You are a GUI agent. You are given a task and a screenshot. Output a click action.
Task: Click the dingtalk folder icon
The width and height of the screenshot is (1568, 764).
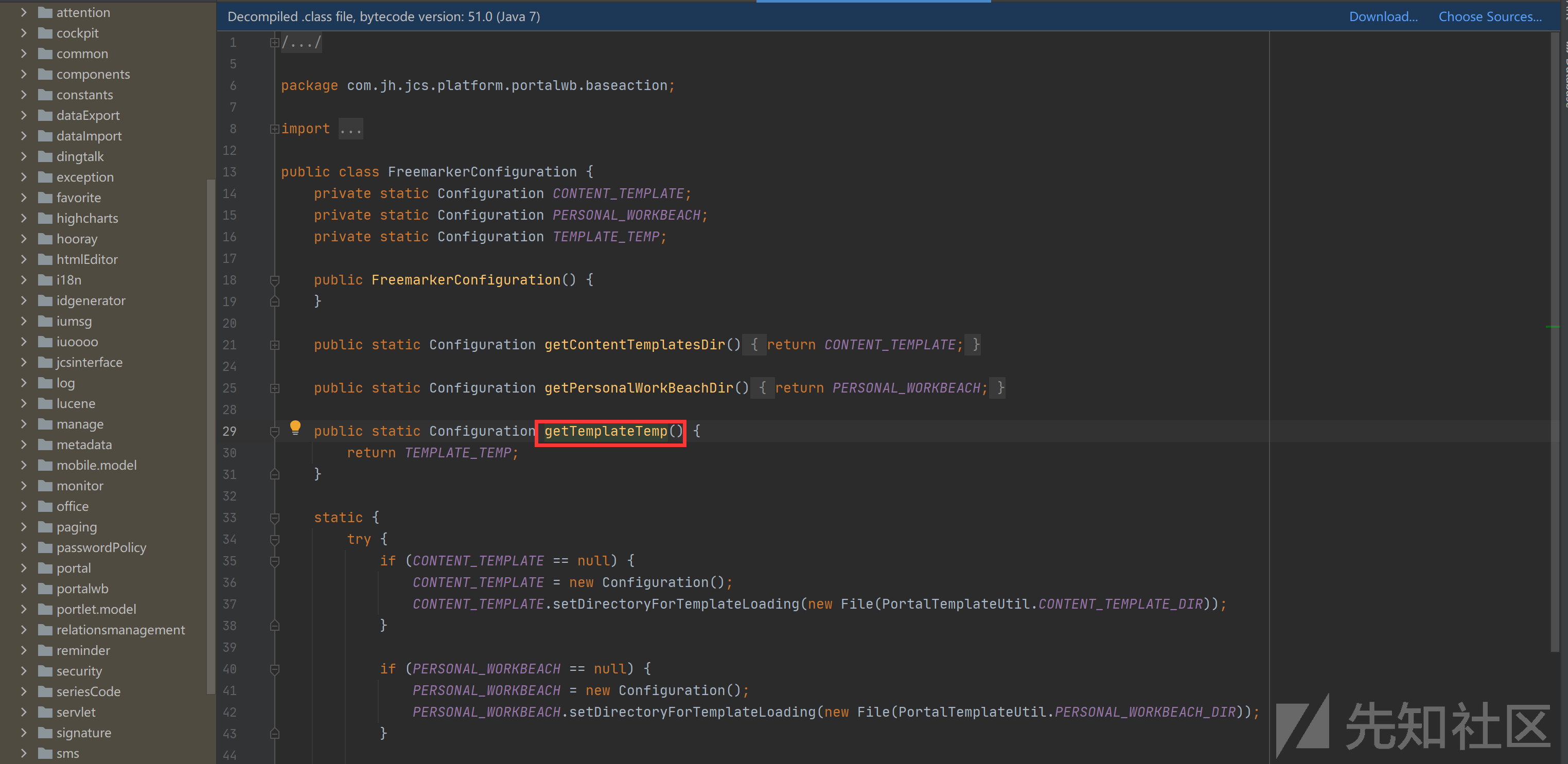point(45,156)
